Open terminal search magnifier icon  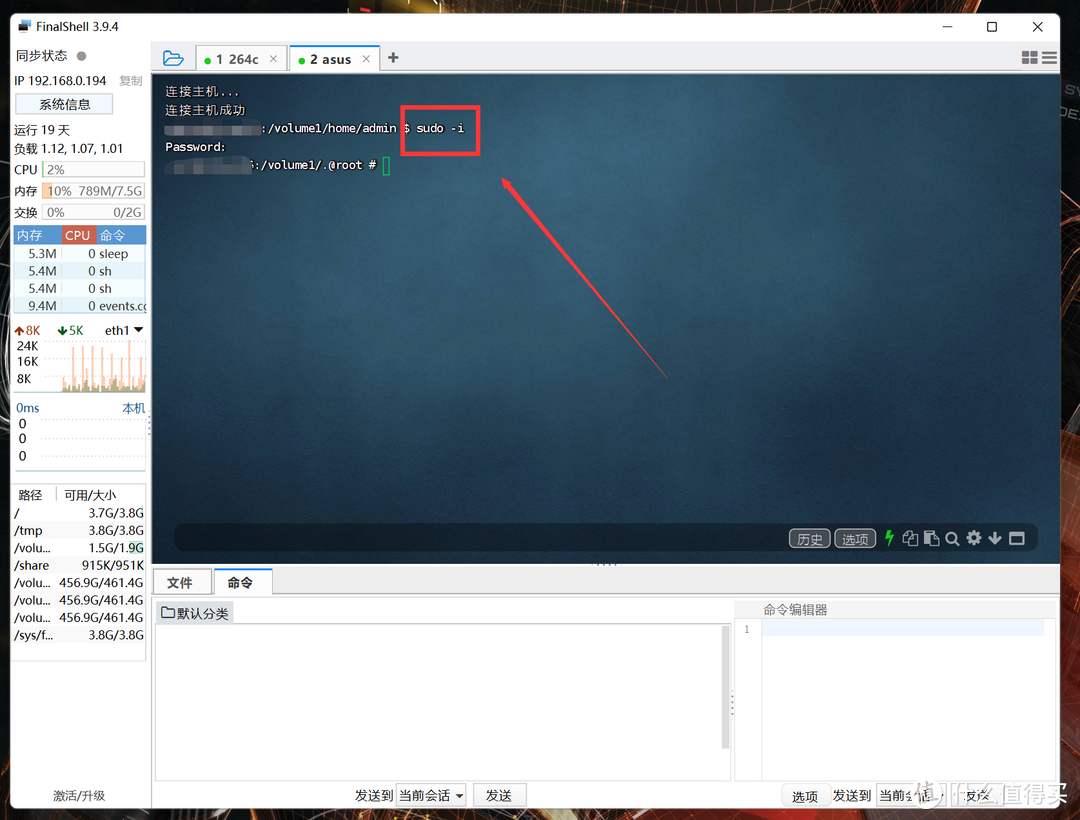pyautogui.click(x=952, y=538)
